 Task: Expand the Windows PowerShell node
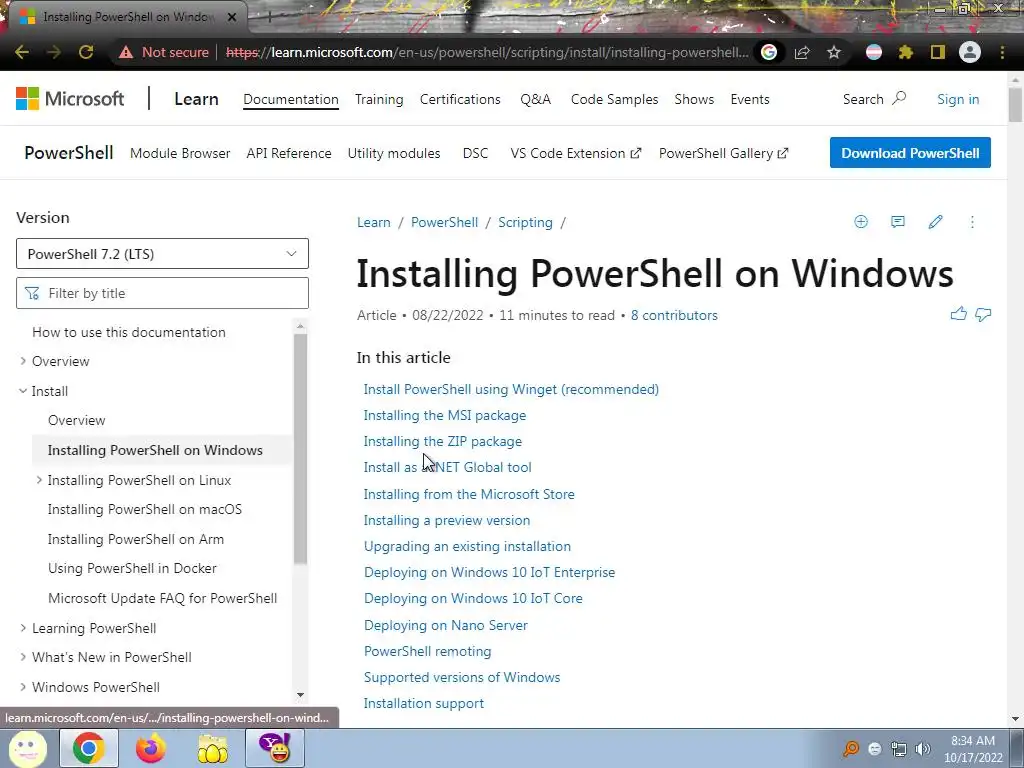23,687
